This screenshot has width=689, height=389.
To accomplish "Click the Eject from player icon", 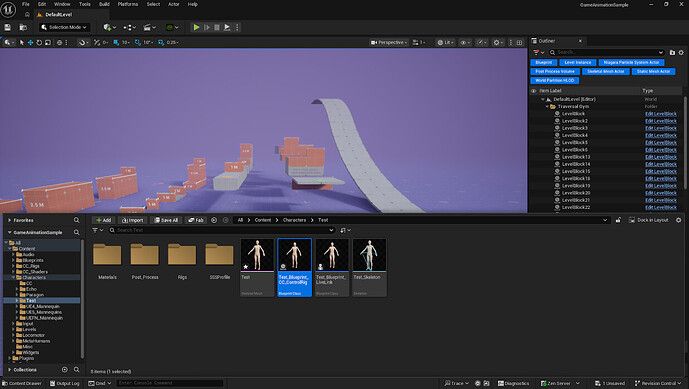I will [227, 27].
